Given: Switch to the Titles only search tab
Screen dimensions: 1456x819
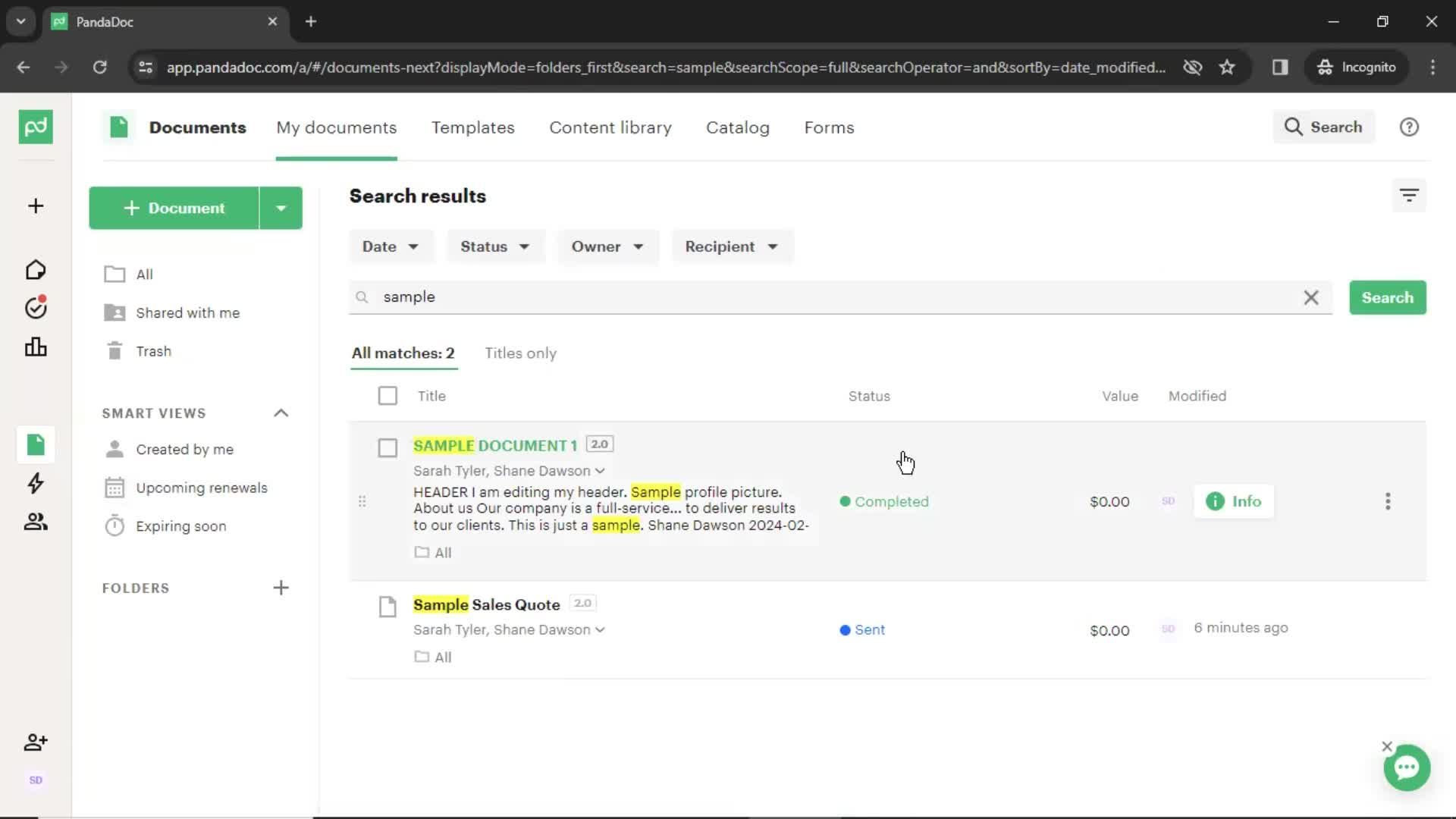Looking at the screenshot, I should coord(520,353).
